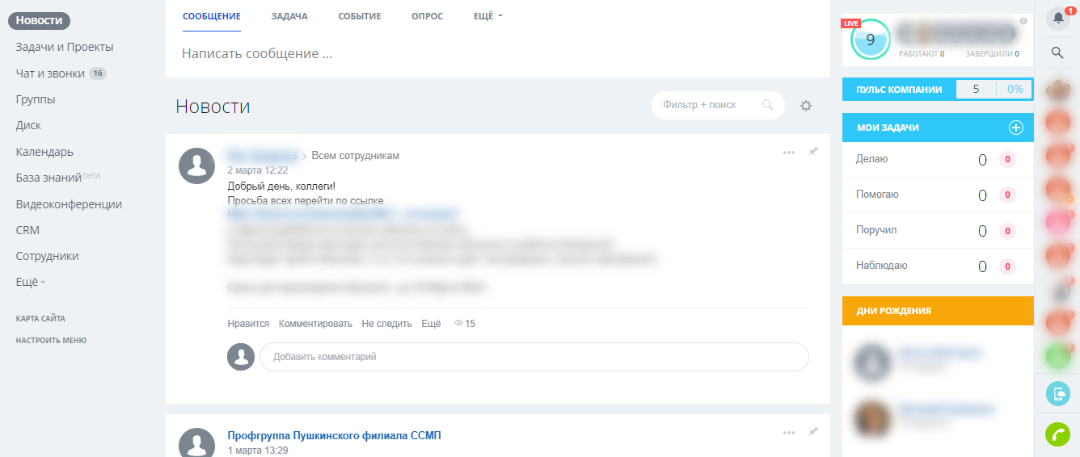The image size is (1080, 457).
Task: Open the Наблюдаю tasks row
Action: coord(937,266)
